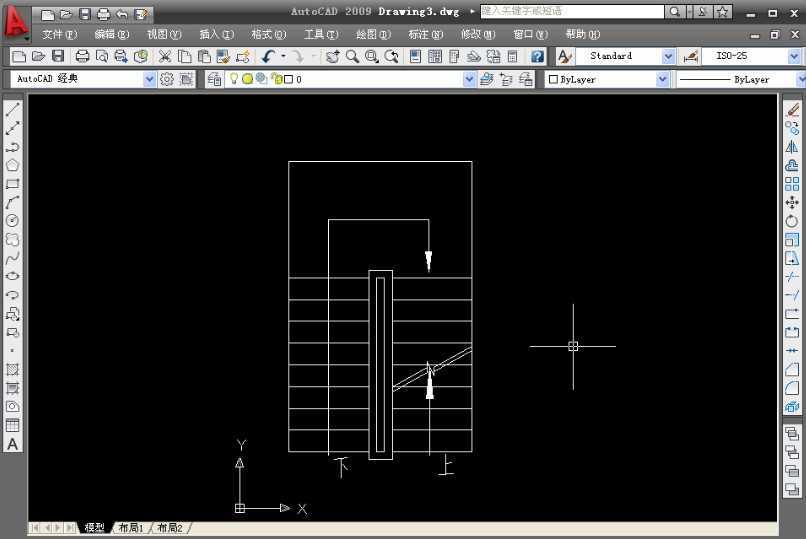Switch to the 布局1 tab
Screen dimensions: 806x539
coord(131,527)
